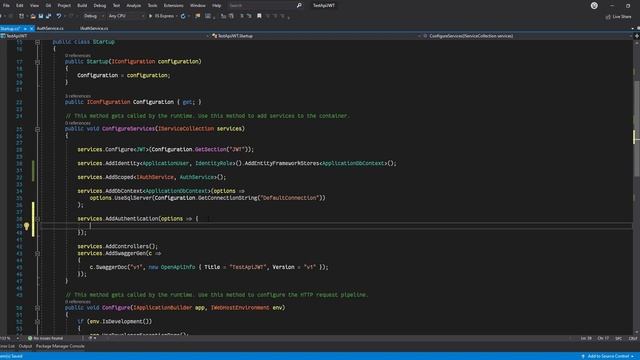
Task: Click the "DefaultConnection" string
Action: [x=289, y=198]
